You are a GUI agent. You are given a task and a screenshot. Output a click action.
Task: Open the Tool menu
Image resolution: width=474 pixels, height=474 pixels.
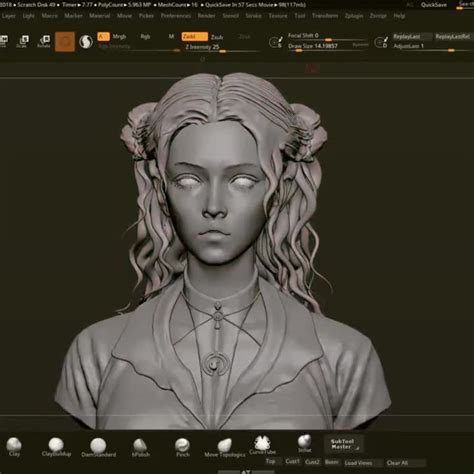point(300,16)
